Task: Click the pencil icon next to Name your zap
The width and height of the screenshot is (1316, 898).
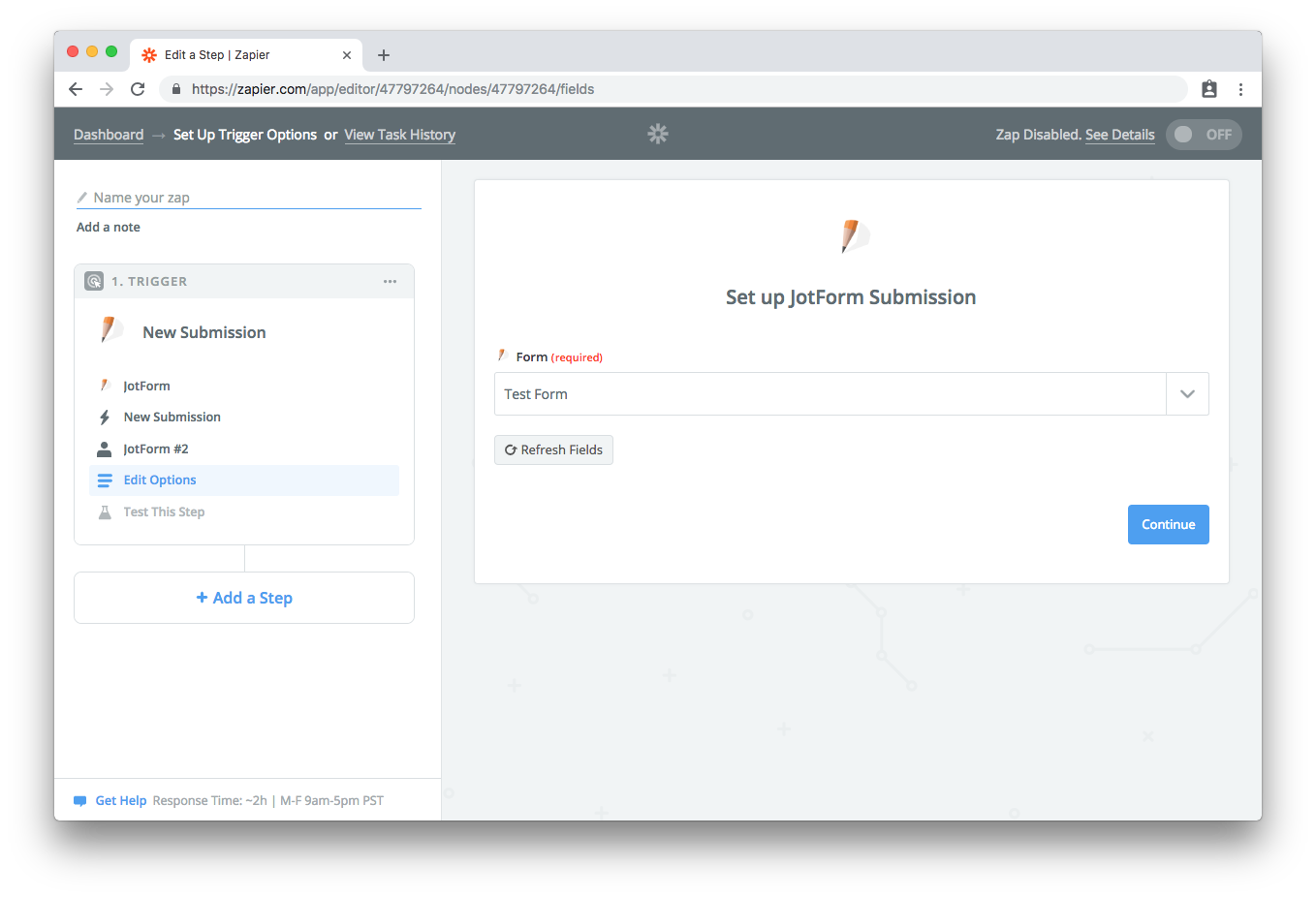Action: pyautogui.click(x=82, y=198)
